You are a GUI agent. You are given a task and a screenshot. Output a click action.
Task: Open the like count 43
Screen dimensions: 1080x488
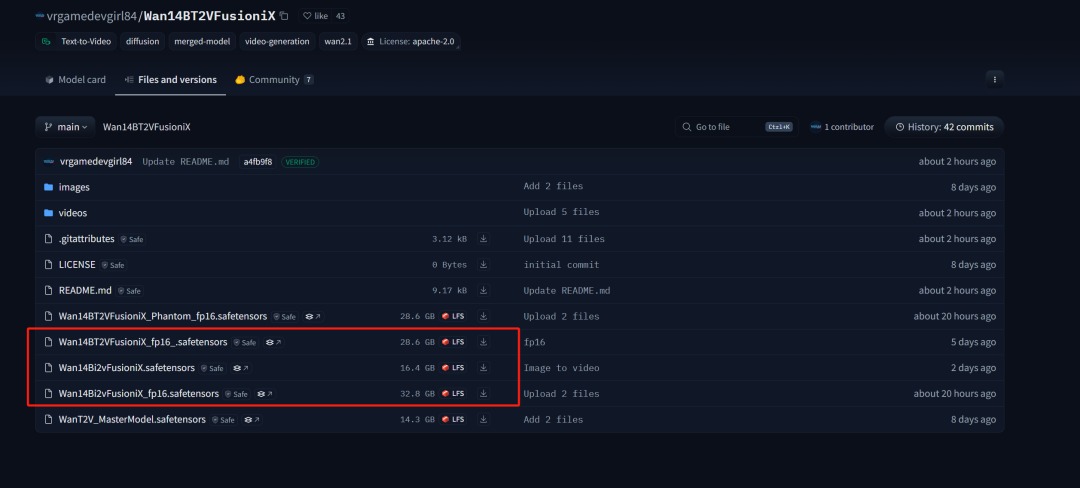coord(340,15)
